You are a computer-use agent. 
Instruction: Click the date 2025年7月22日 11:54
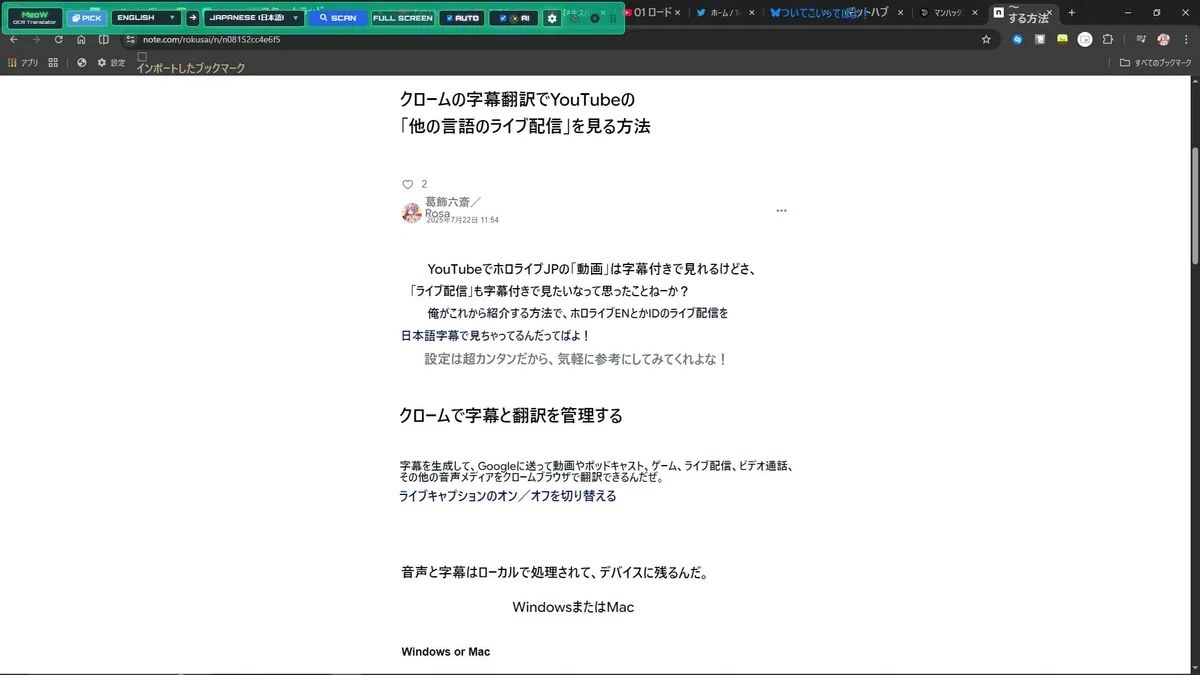point(462,220)
